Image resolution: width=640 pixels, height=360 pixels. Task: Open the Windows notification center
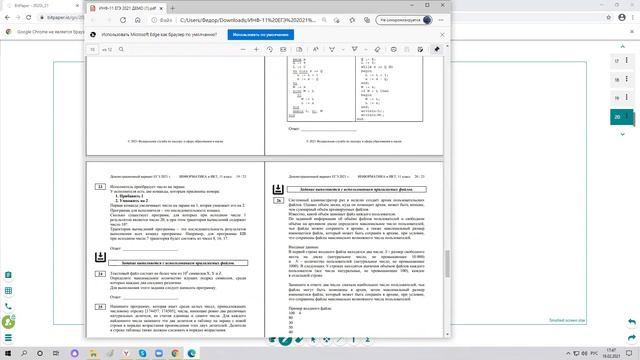click(629, 353)
